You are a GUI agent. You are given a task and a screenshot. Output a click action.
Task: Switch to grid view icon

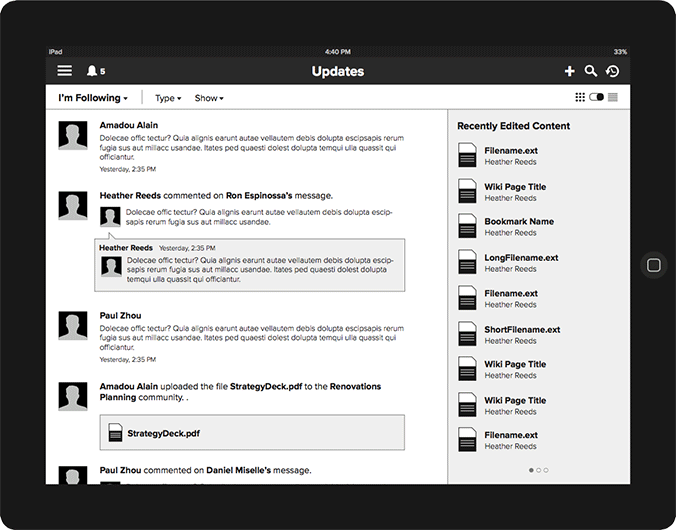[x=580, y=97]
